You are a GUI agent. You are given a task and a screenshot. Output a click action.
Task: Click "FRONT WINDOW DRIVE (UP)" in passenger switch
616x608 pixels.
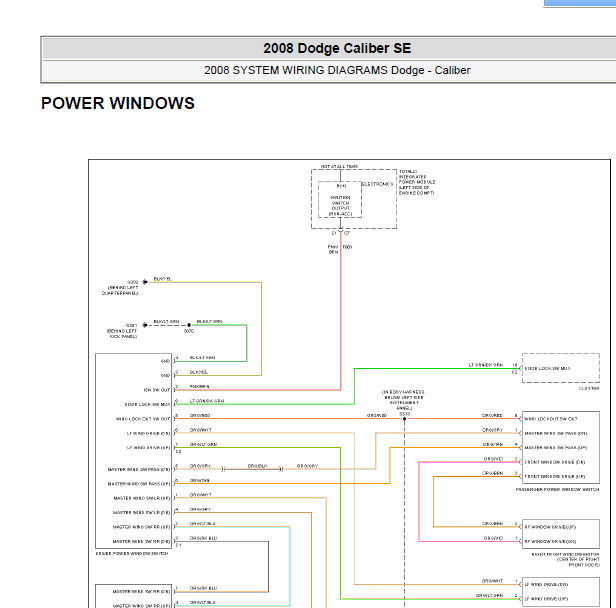(x=555, y=476)
